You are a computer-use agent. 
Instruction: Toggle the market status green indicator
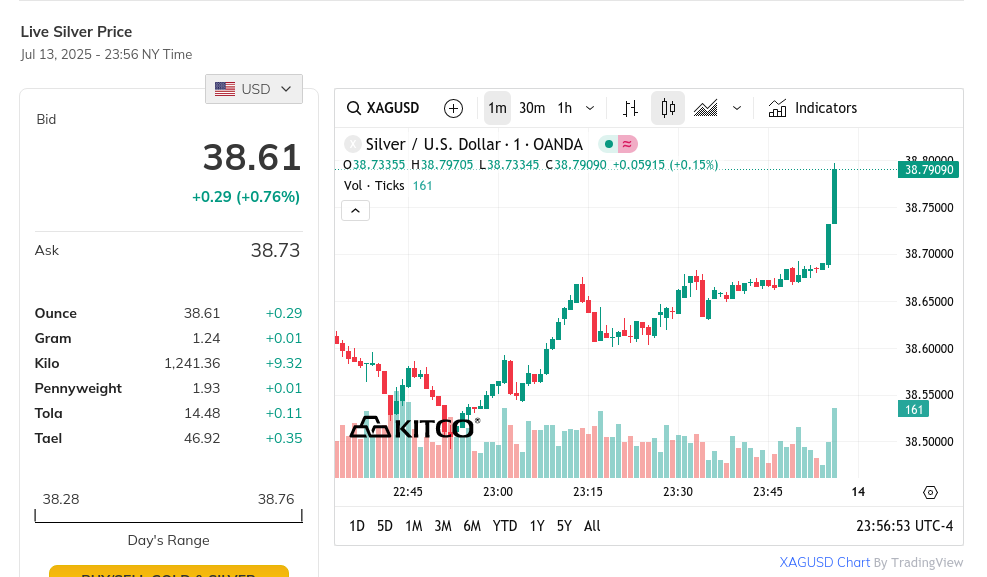click(x=609, y=144)
